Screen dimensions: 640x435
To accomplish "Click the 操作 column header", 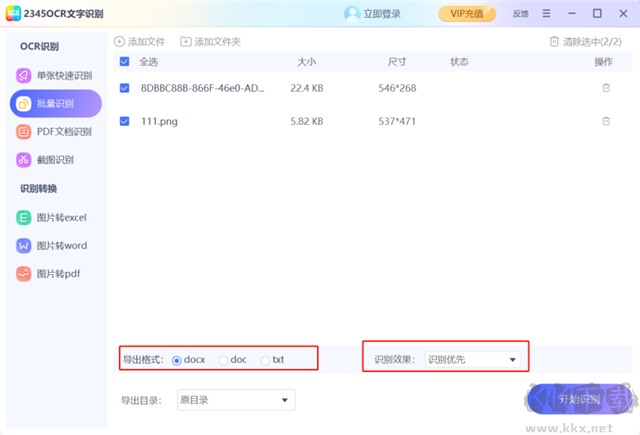I will 604,62.
